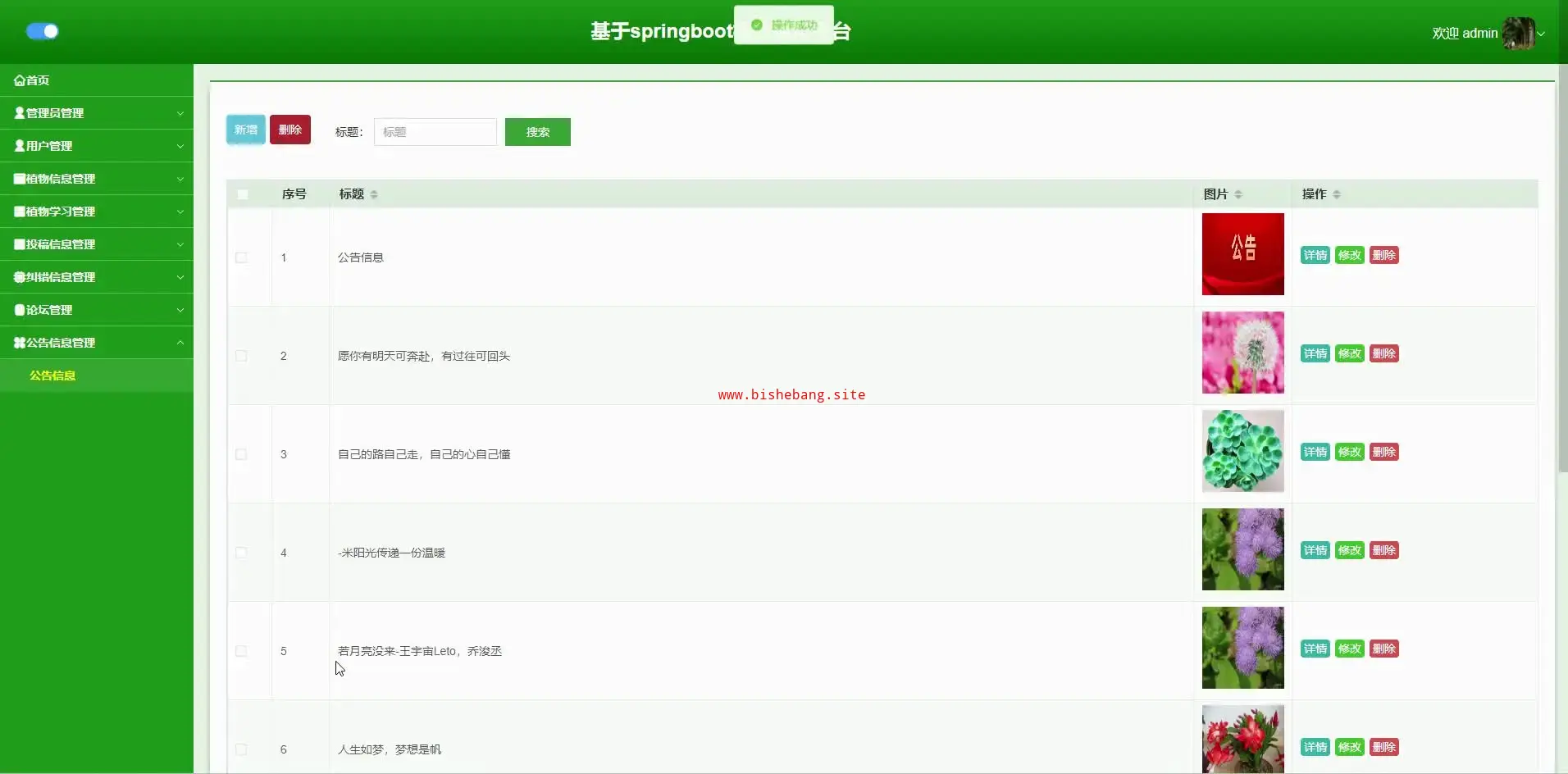
Task: Check the row 5 若月亮没来 checkbox
Action: 241,651
